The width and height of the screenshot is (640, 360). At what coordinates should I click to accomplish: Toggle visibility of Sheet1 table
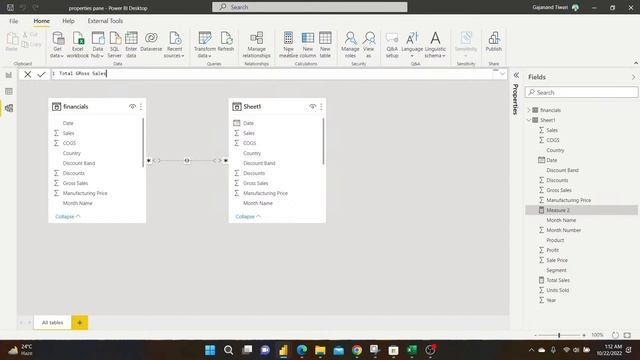tap(312, 107)
